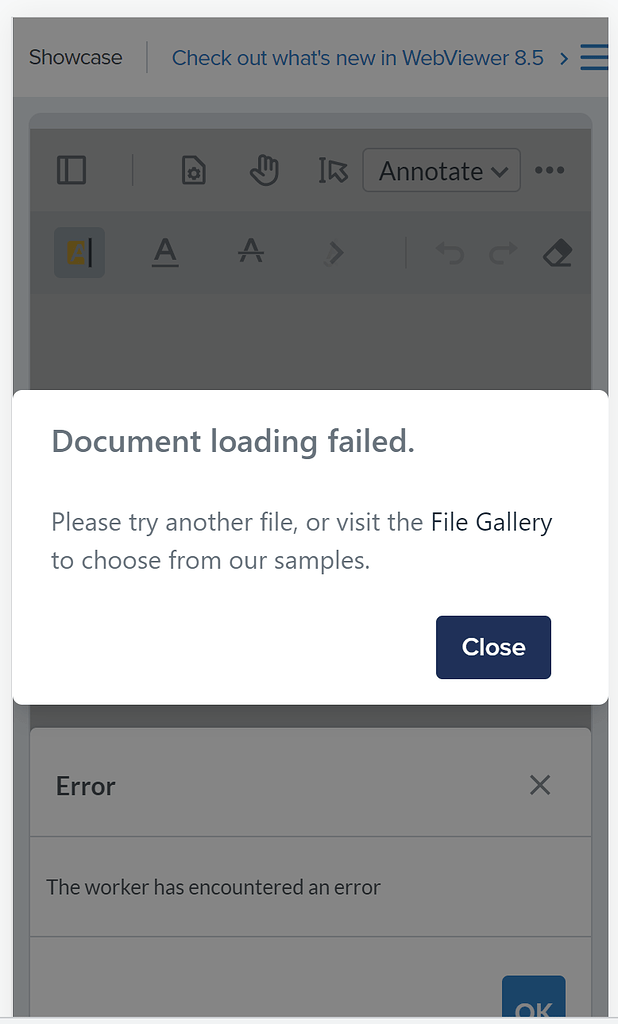Select the strikeout text tool
618x1024 pixels.
coord(251,251)
